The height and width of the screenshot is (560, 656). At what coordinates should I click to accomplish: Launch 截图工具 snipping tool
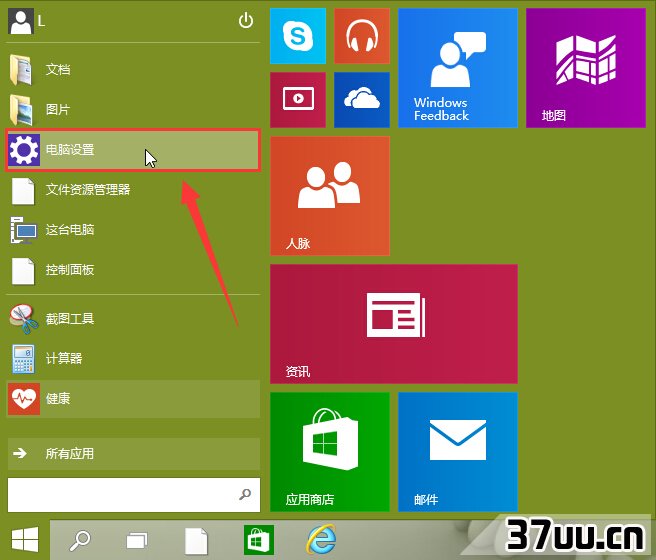133,319
